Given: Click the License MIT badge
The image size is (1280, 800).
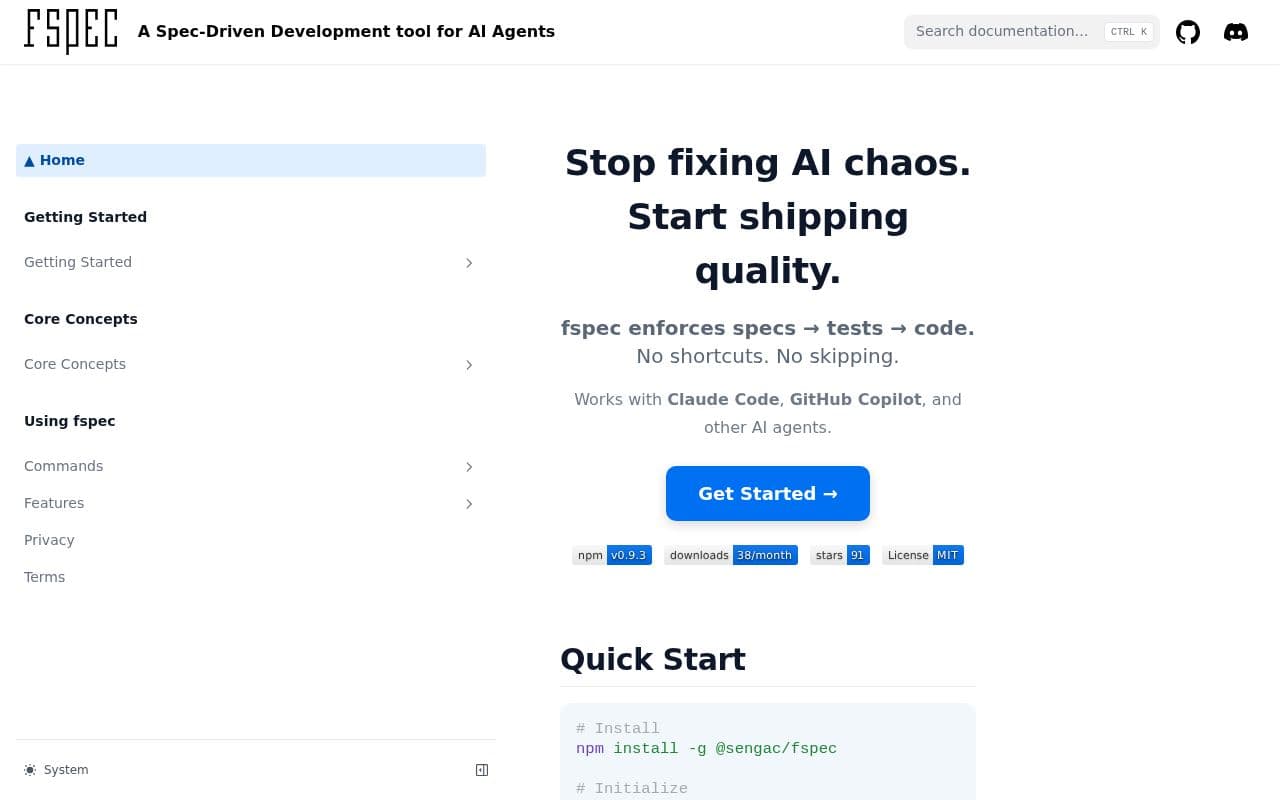Looking at the screenshot, I should (x=923, y=555).
